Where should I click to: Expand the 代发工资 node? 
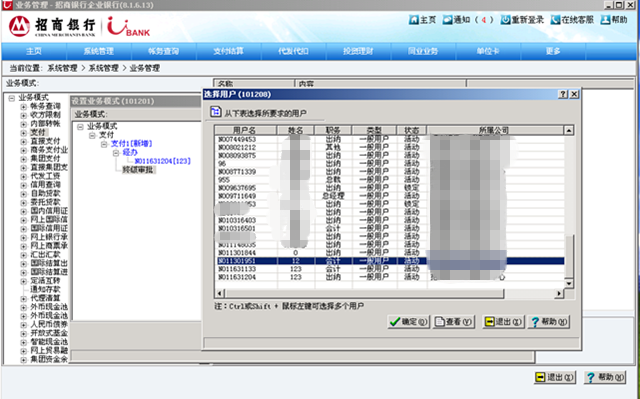tap(23, 176)
